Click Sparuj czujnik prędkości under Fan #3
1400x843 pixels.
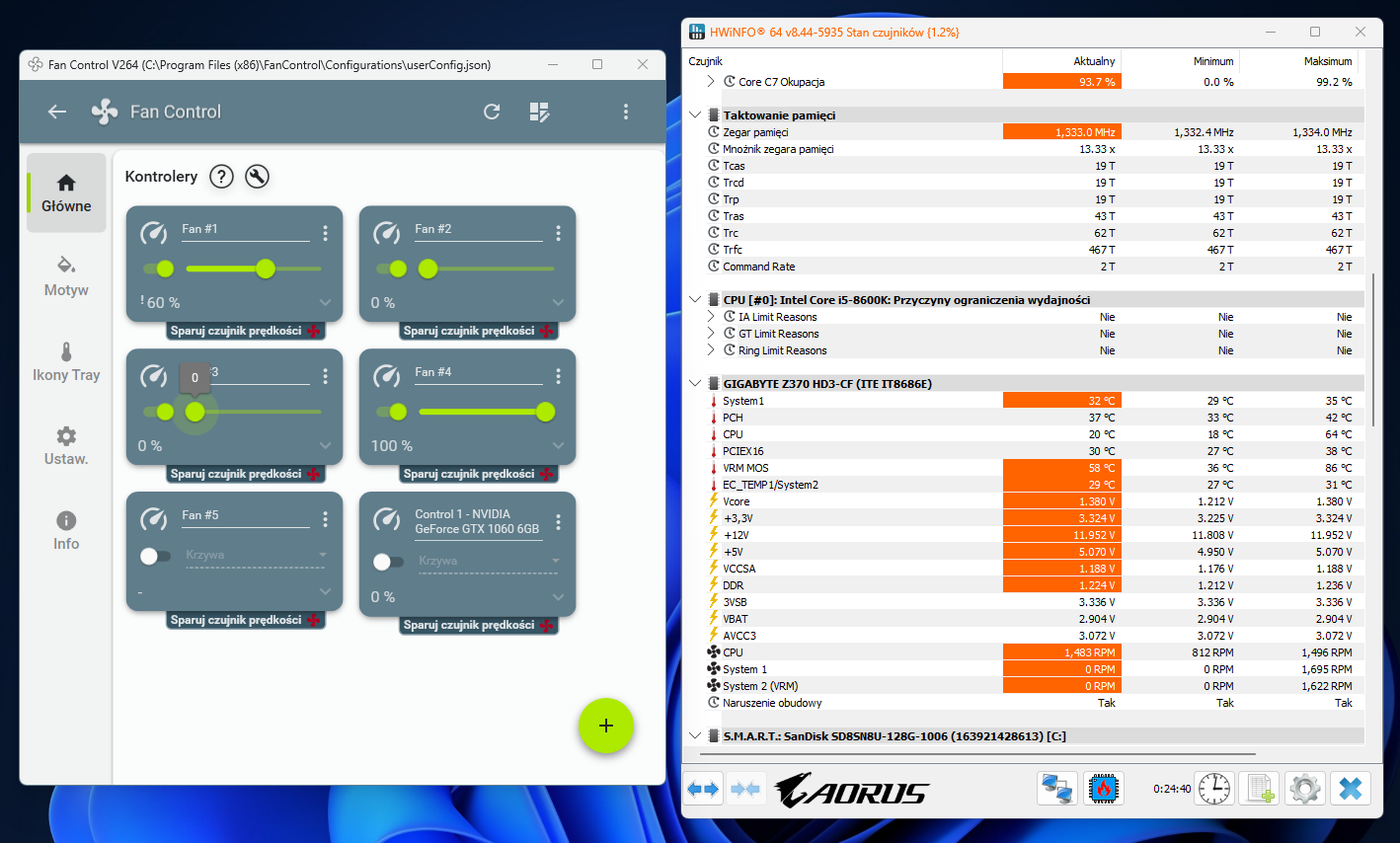tap(245, 474)
